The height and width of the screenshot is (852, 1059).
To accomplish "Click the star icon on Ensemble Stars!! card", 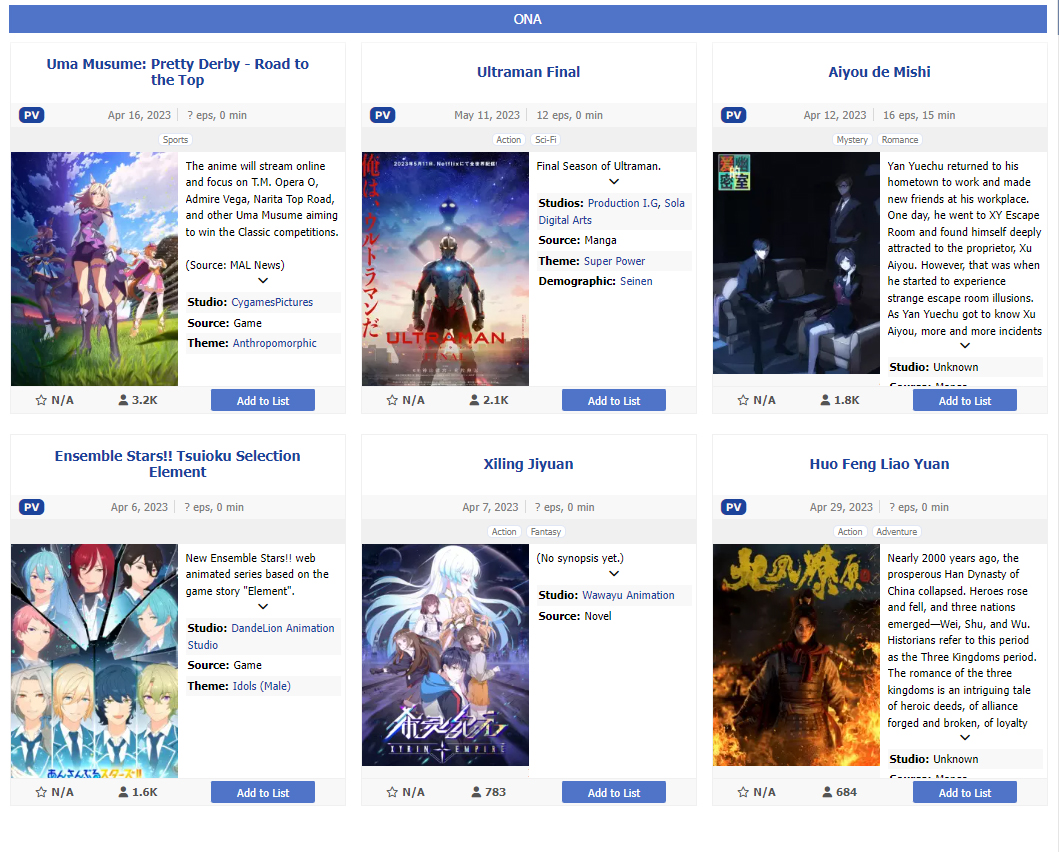I will coord(41,792).
